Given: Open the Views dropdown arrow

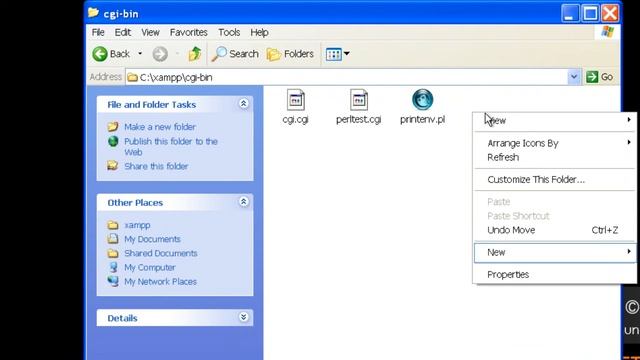Looking at the screenshot, I should (347, 53).
